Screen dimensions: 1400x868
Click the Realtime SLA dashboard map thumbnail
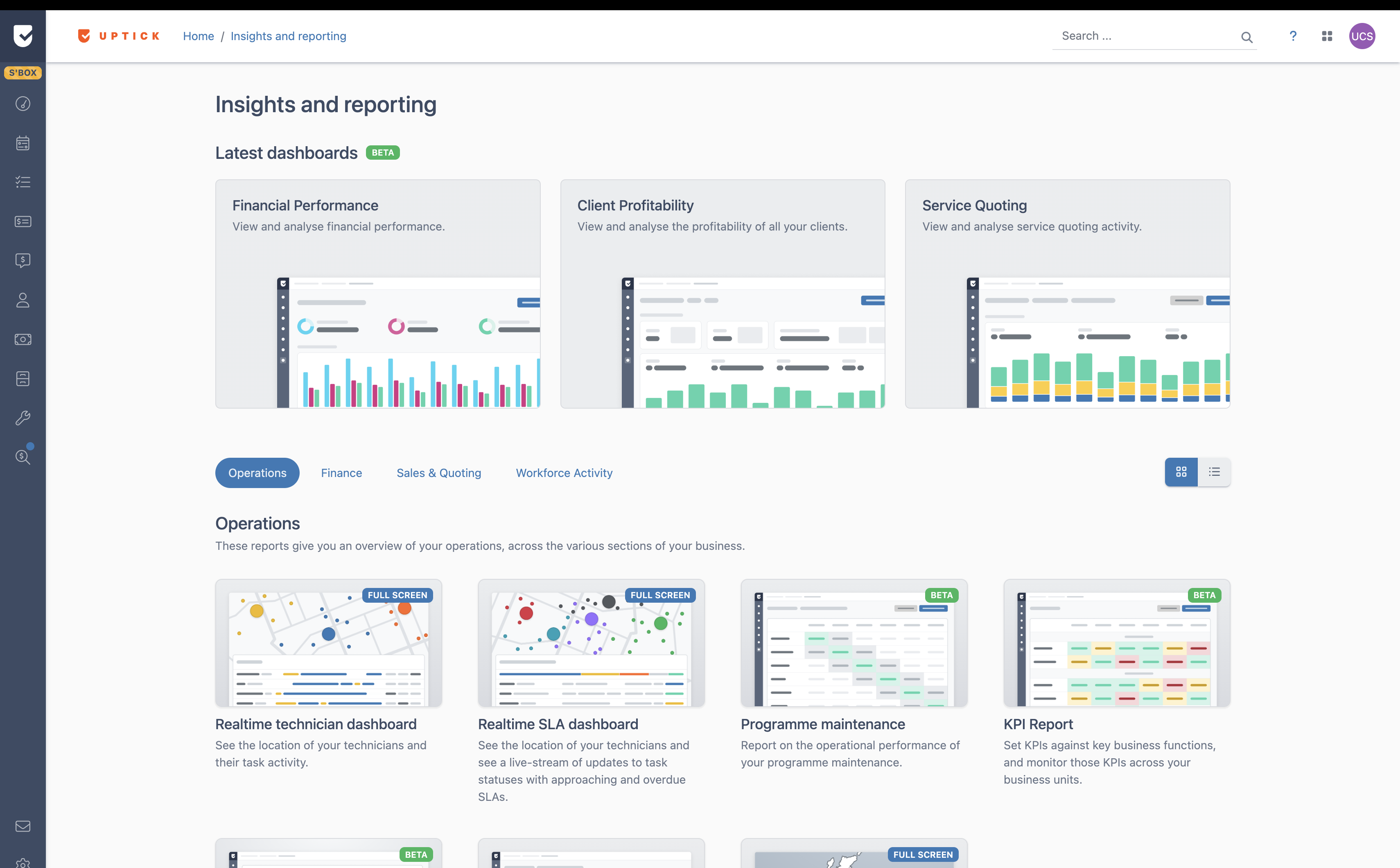point(591,643)
